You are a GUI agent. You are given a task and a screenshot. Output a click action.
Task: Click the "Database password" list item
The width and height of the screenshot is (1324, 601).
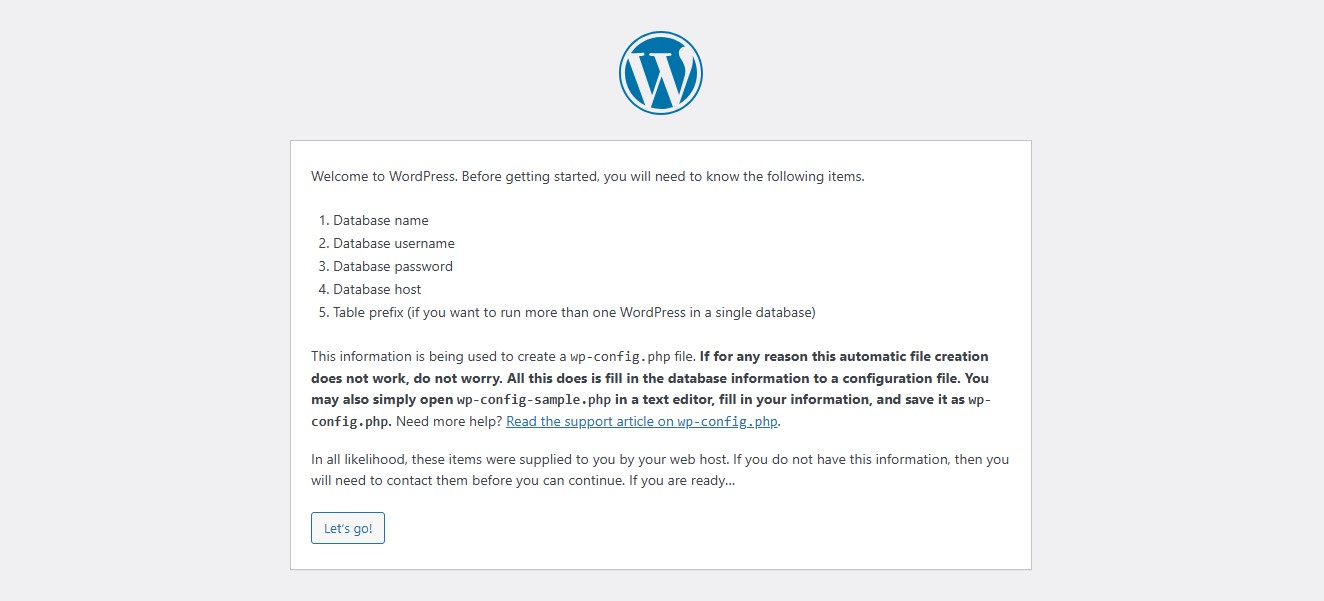point(392,266)
